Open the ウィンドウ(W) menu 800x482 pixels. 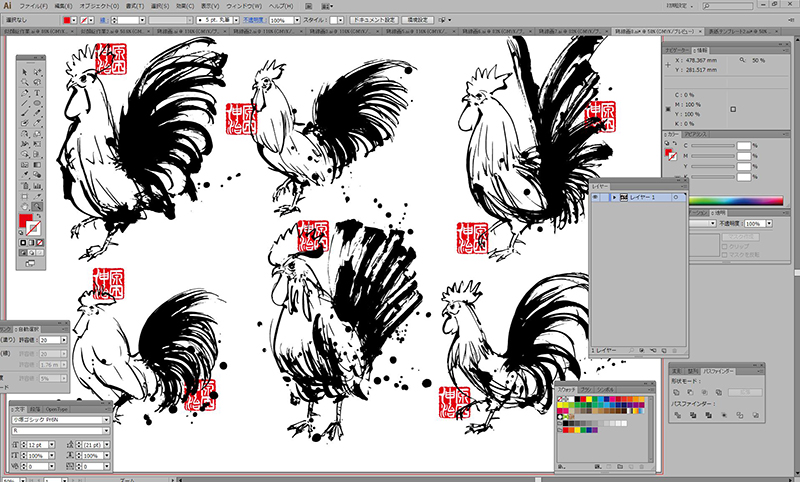(x=244, y=6)
